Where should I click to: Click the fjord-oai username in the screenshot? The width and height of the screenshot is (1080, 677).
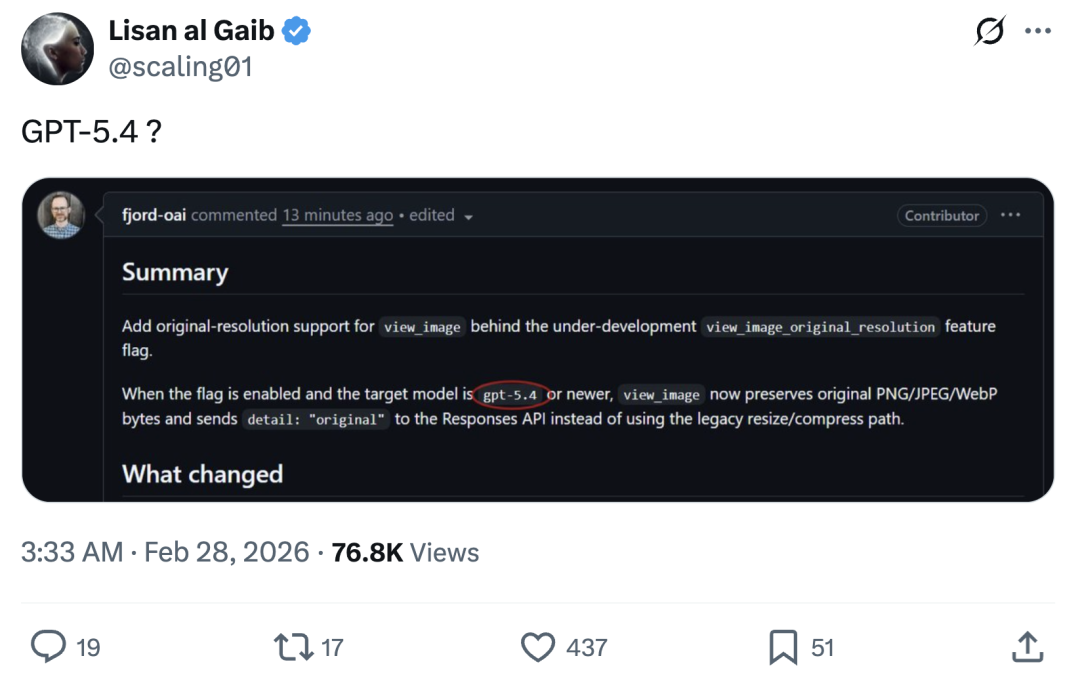coord(153,215)
